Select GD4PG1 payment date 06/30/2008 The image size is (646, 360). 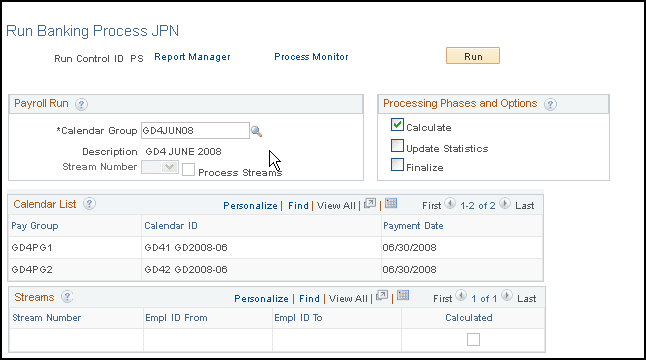[410, 248]
